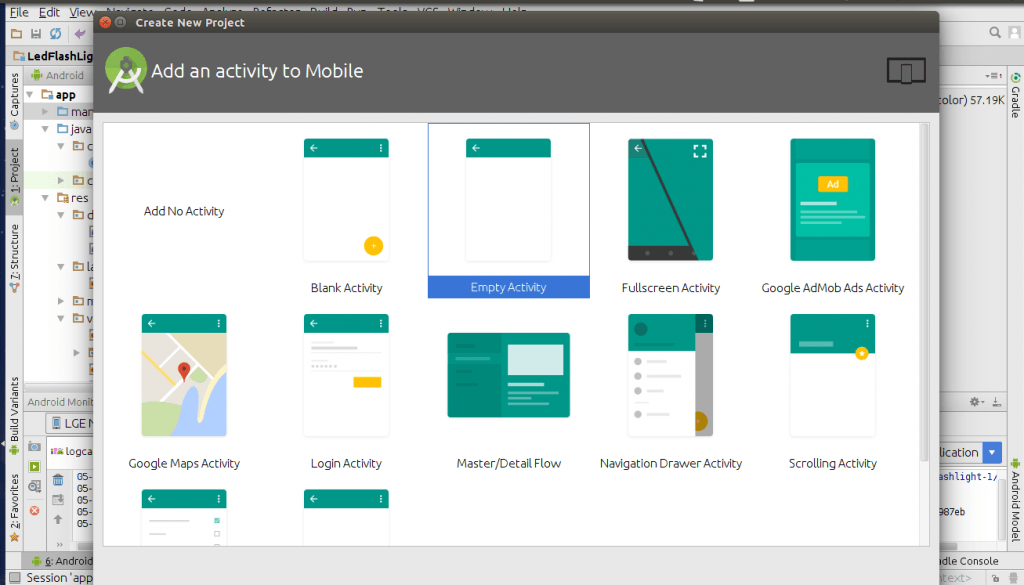
Task: Open the Captures tool window tab
Action: [14, 101]
